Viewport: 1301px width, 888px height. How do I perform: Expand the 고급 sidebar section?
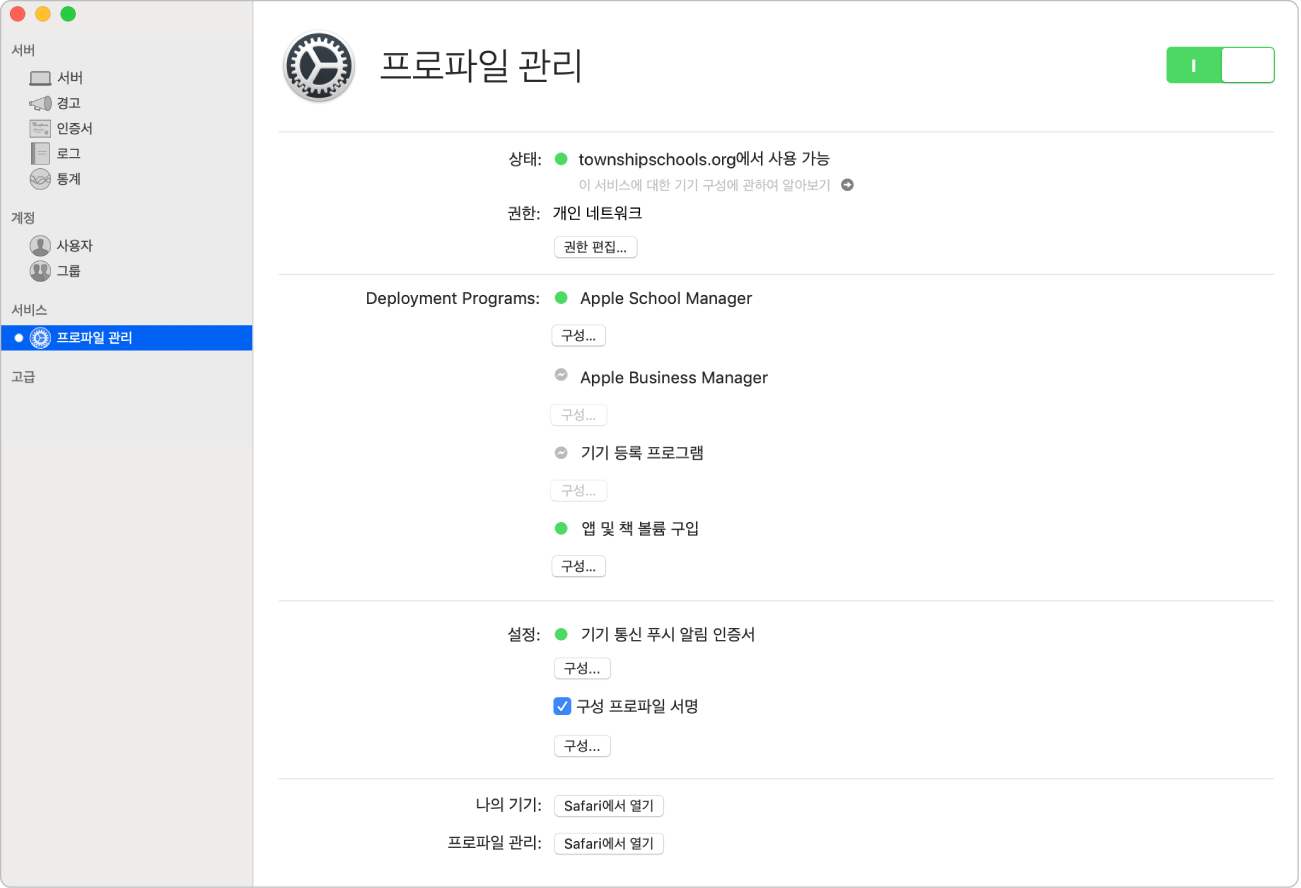point(23,377)
